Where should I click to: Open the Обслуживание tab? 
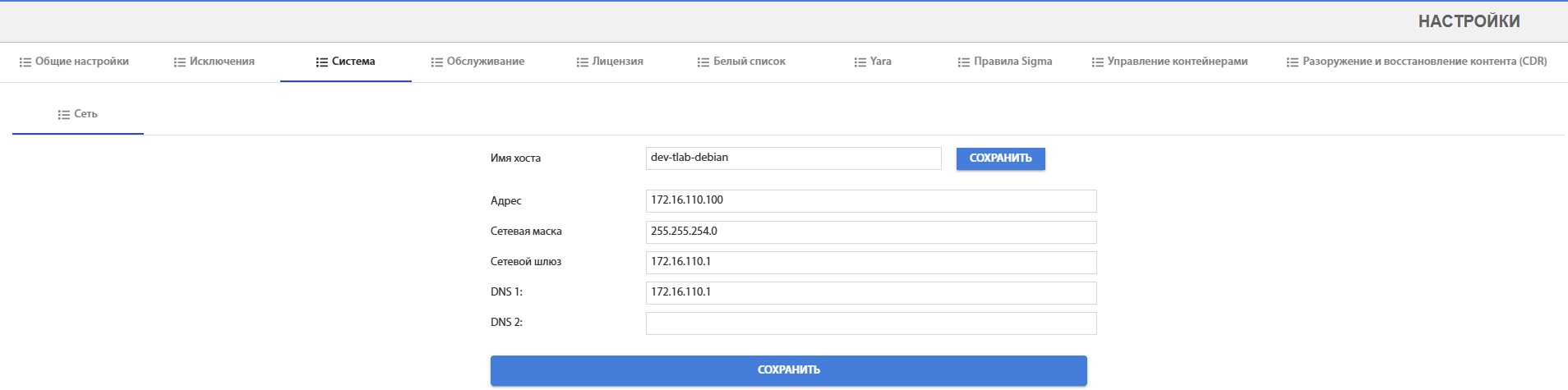[477, 62]
